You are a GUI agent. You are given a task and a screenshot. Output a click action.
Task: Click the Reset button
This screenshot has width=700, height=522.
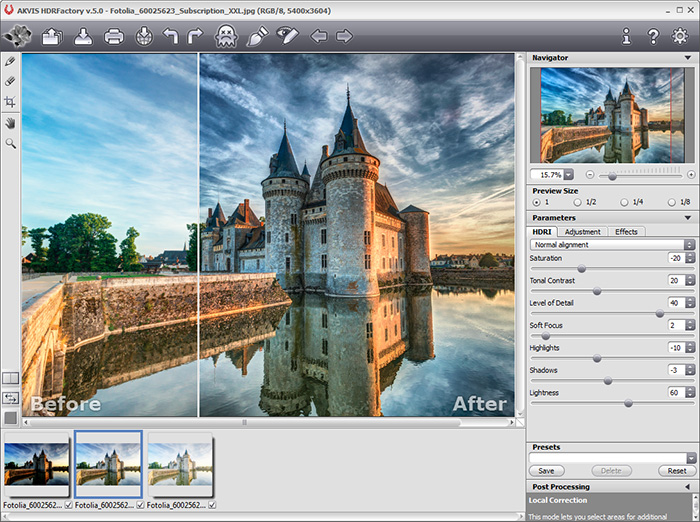[x=677, y=470]
